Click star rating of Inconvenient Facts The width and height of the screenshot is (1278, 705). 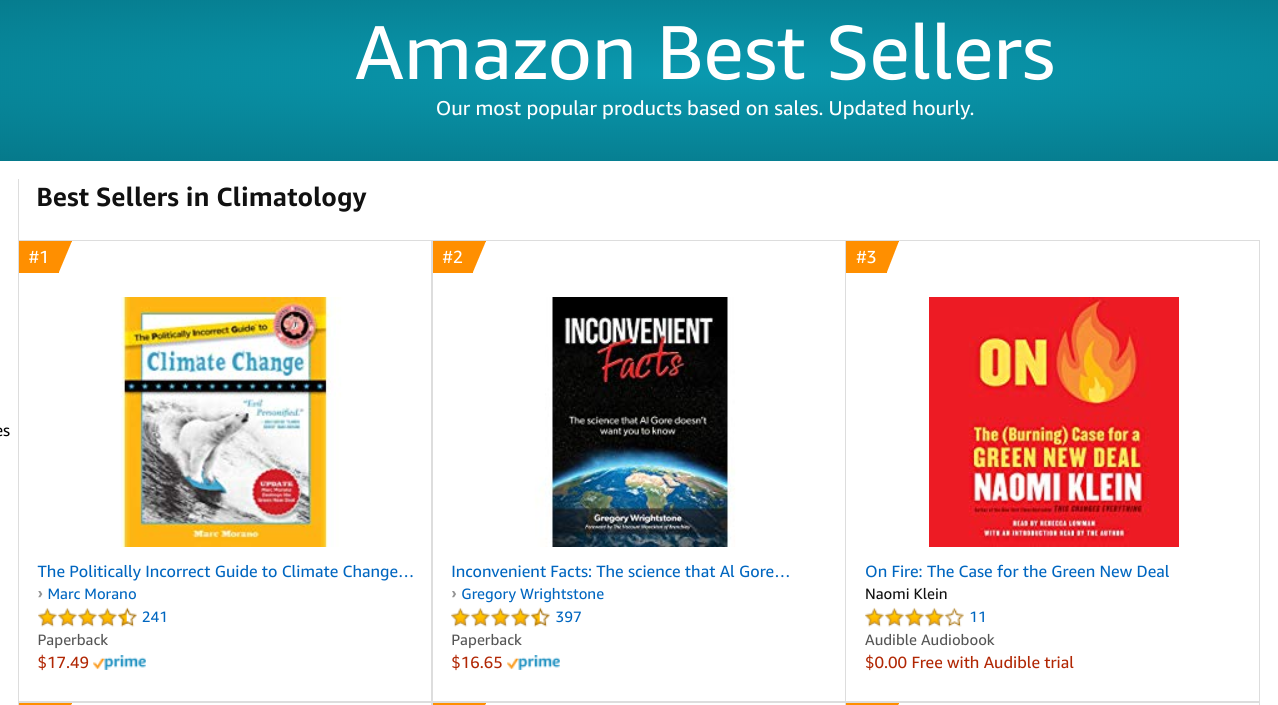500,617
